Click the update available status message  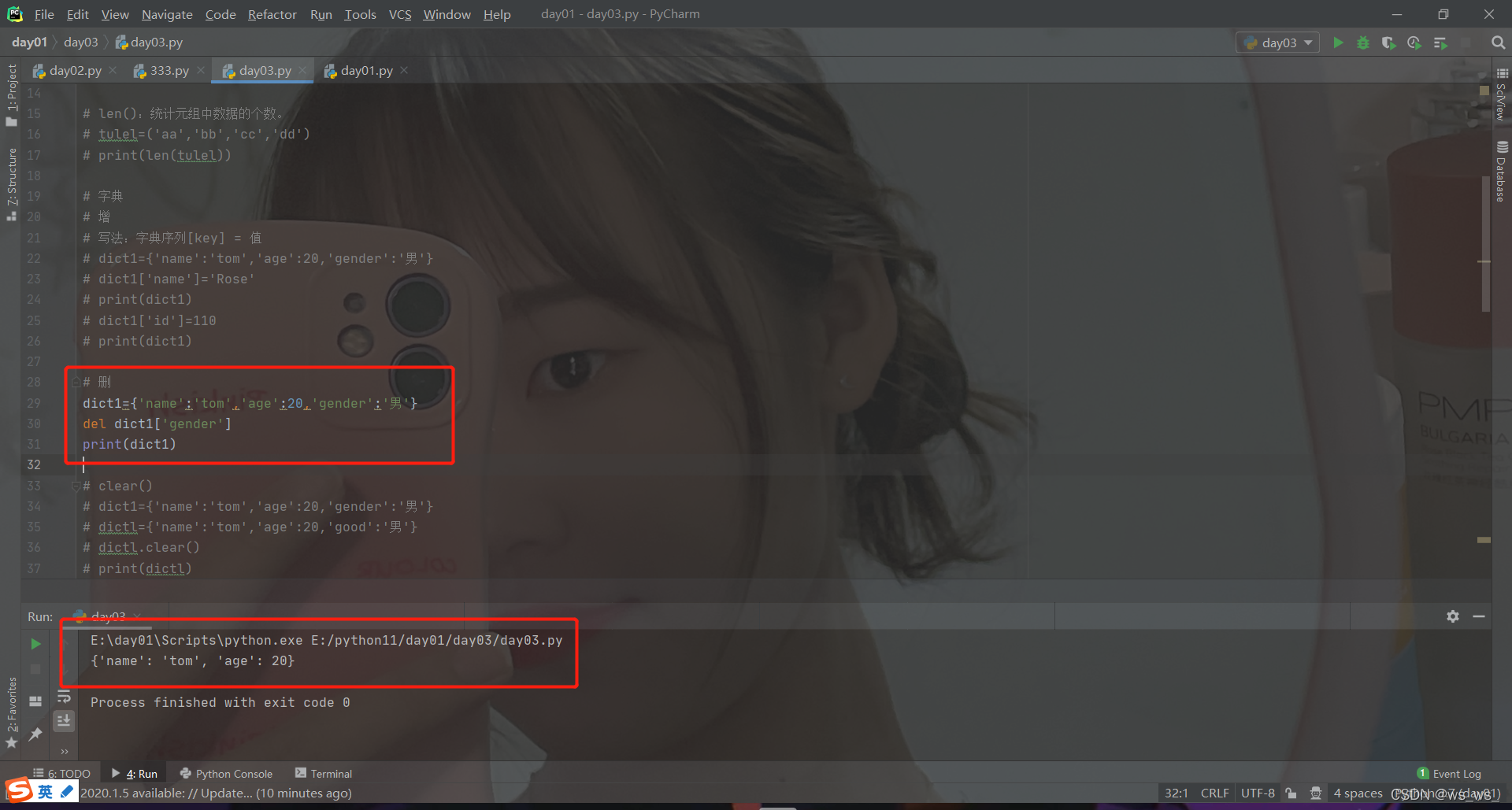click(216, 793)
